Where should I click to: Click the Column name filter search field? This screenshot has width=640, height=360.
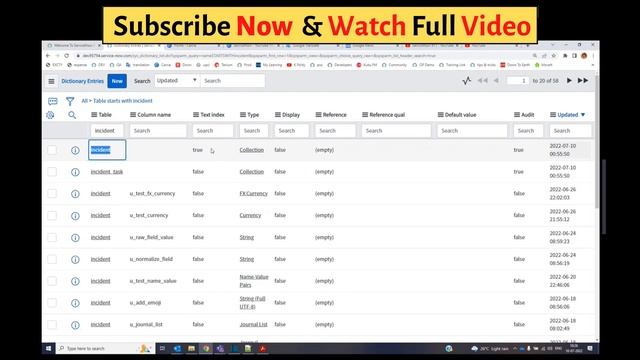158,131
